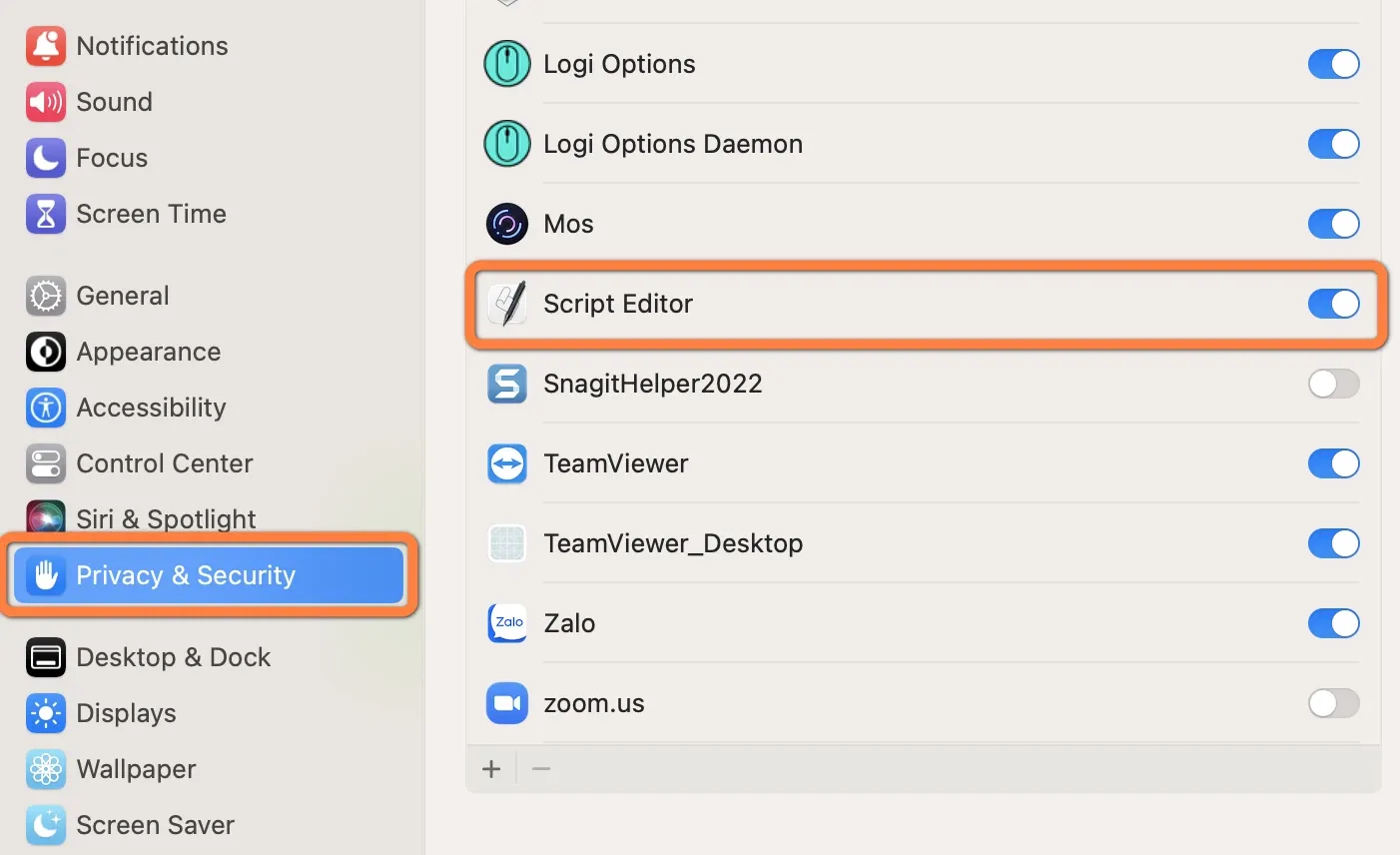Click the Logi Options Daemon label

[673, 144]
